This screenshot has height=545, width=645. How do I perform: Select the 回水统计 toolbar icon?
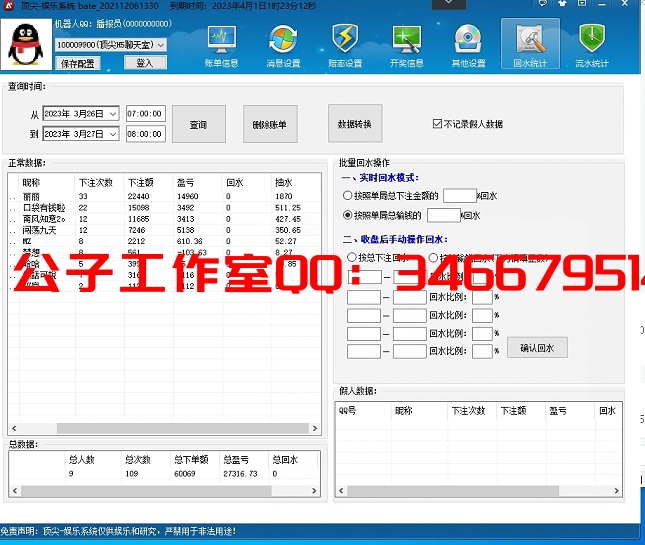click(x=530, y=44)
